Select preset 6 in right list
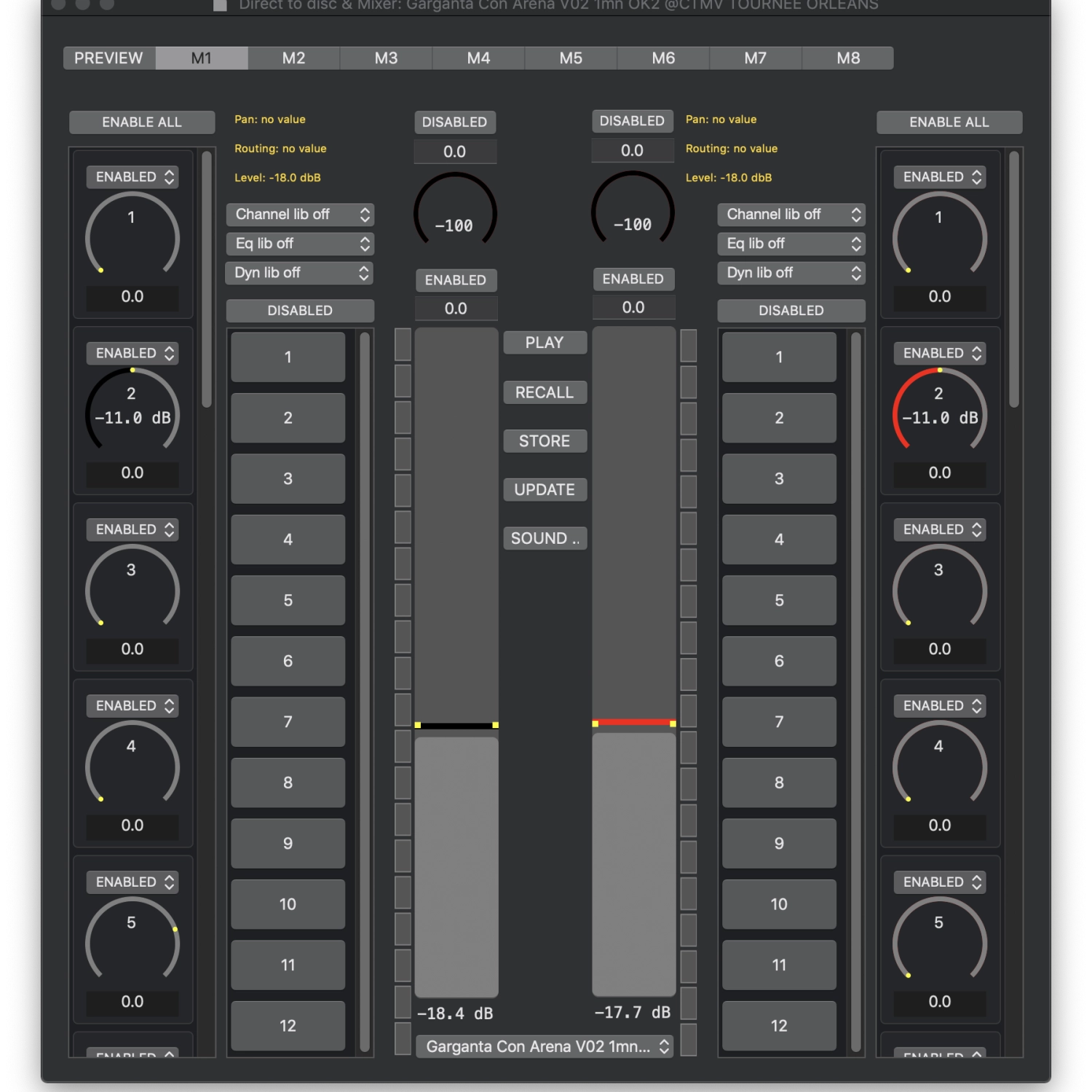1092x1092 pixels. (779, 661)
